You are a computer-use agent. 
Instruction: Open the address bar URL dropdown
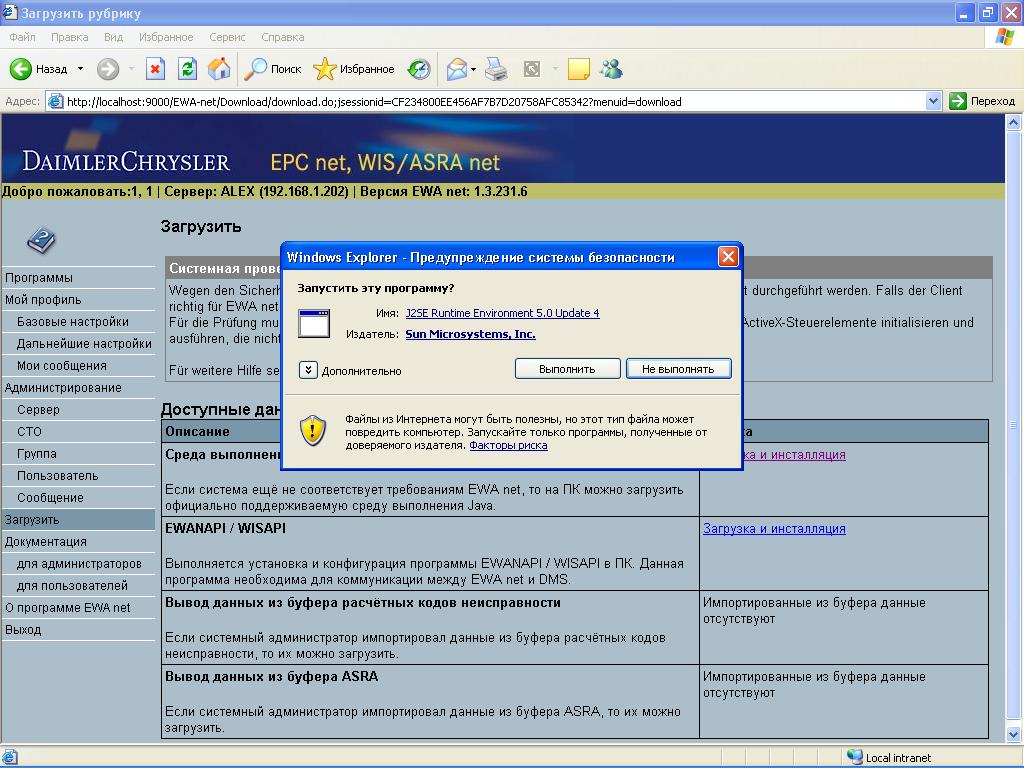[933, 101]
